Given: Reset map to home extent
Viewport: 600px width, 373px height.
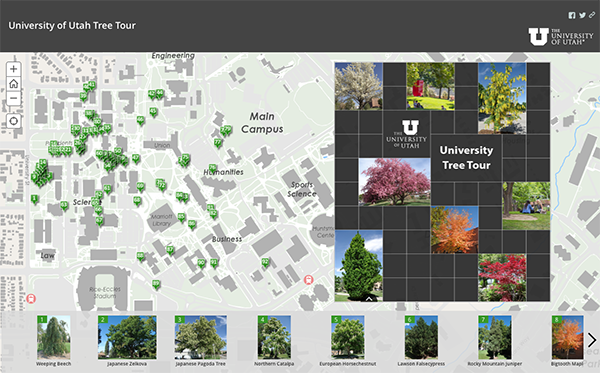Looking at the screenshot, I should [14, 84].
